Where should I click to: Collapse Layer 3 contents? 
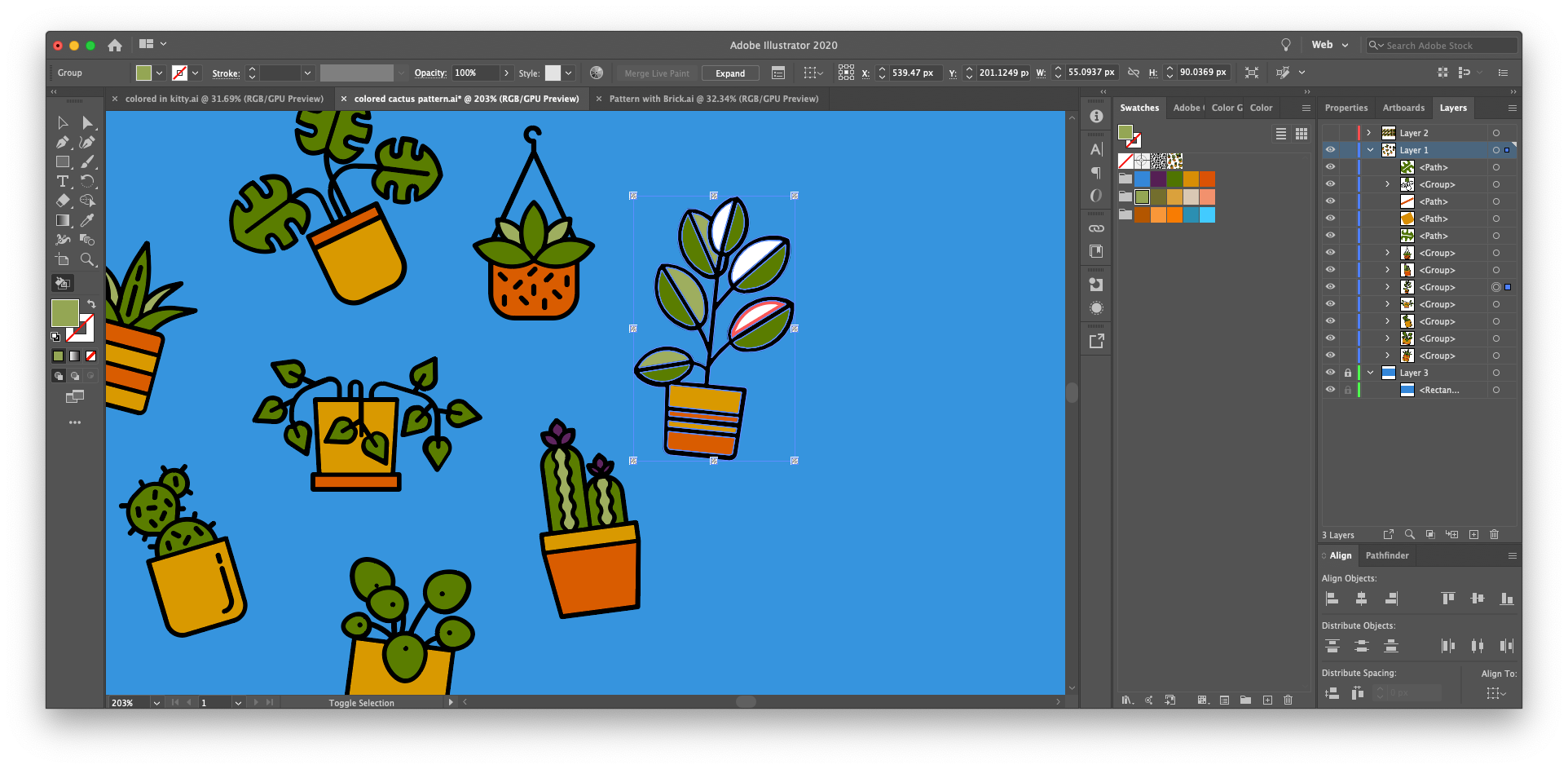[x=1371, y=373]
